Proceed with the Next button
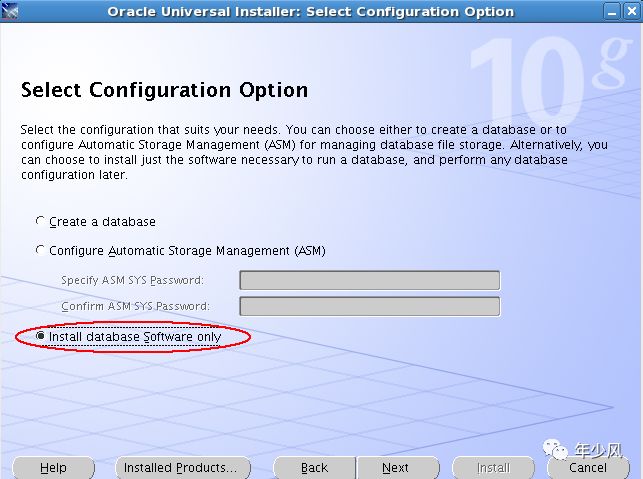The height and width of the screenshot is (479, 643). [395, 468]
